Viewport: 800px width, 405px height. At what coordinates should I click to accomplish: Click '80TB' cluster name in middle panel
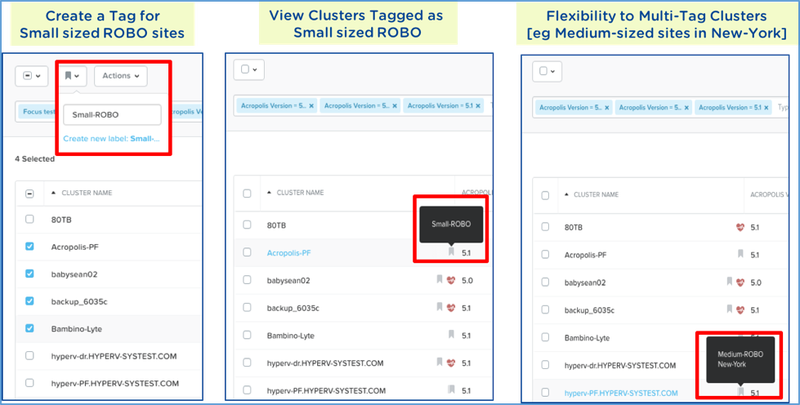coord(276,225)
